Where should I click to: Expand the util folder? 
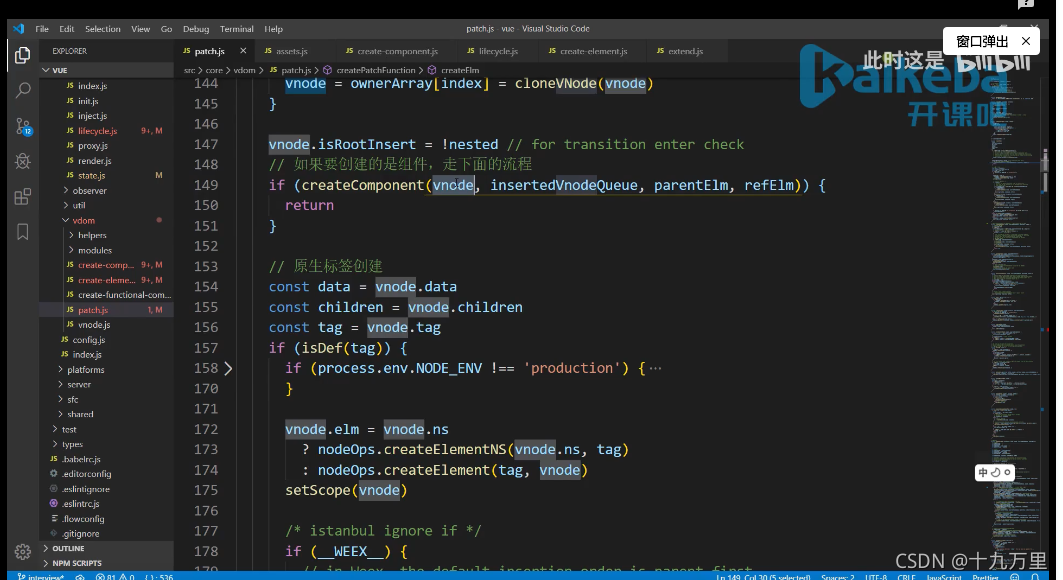(66, 205)
